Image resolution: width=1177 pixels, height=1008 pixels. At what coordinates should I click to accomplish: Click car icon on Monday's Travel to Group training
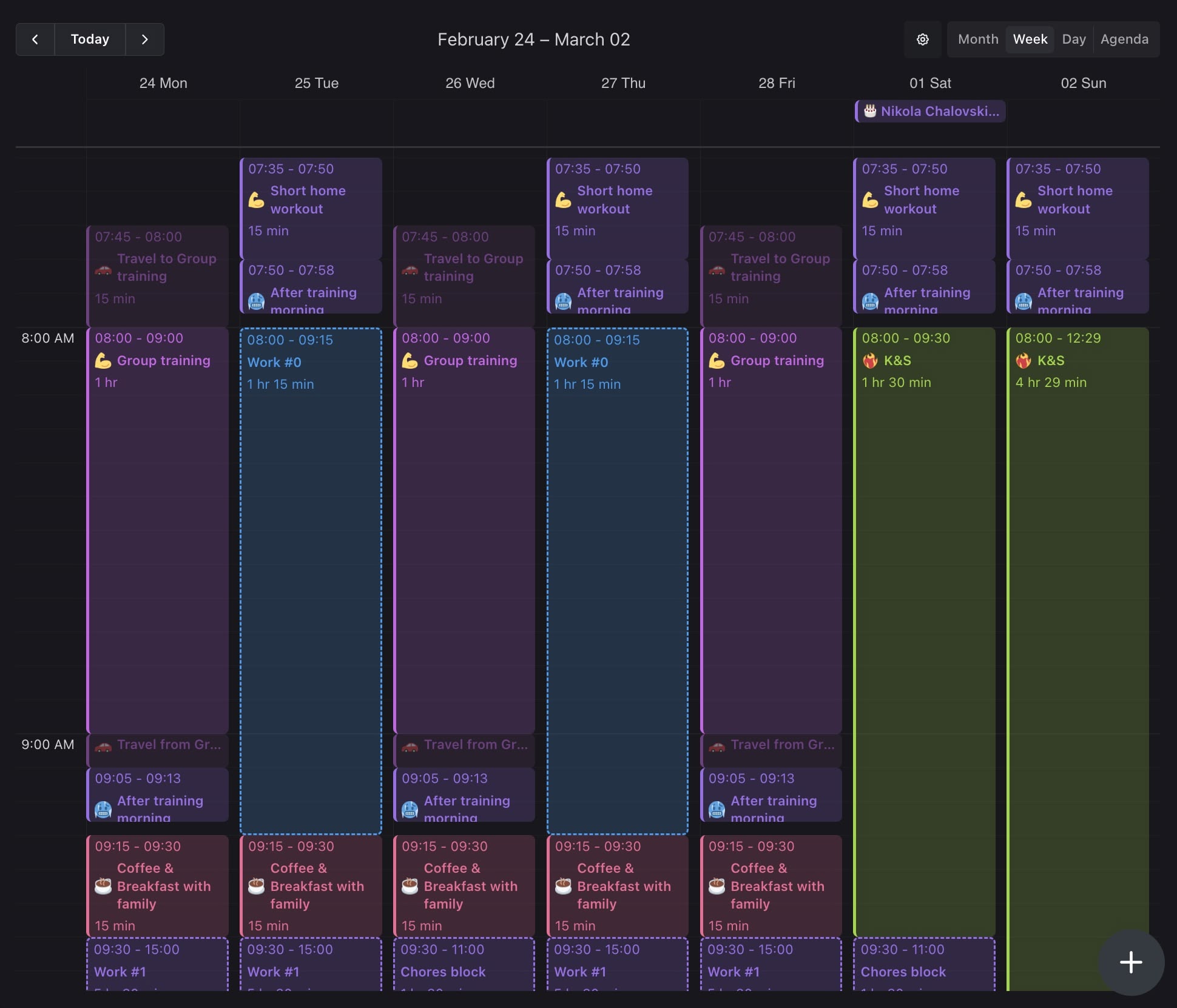click(x=103, y=268)
